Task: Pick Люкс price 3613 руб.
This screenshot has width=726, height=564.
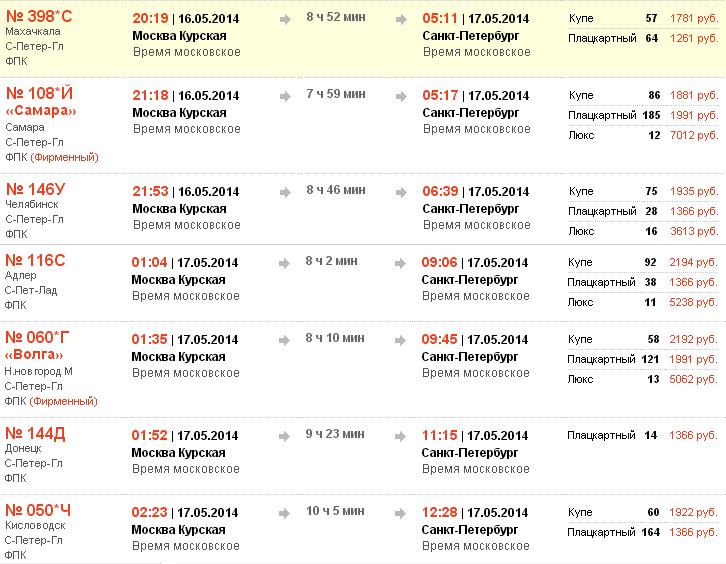Action: tap(694, 231)
